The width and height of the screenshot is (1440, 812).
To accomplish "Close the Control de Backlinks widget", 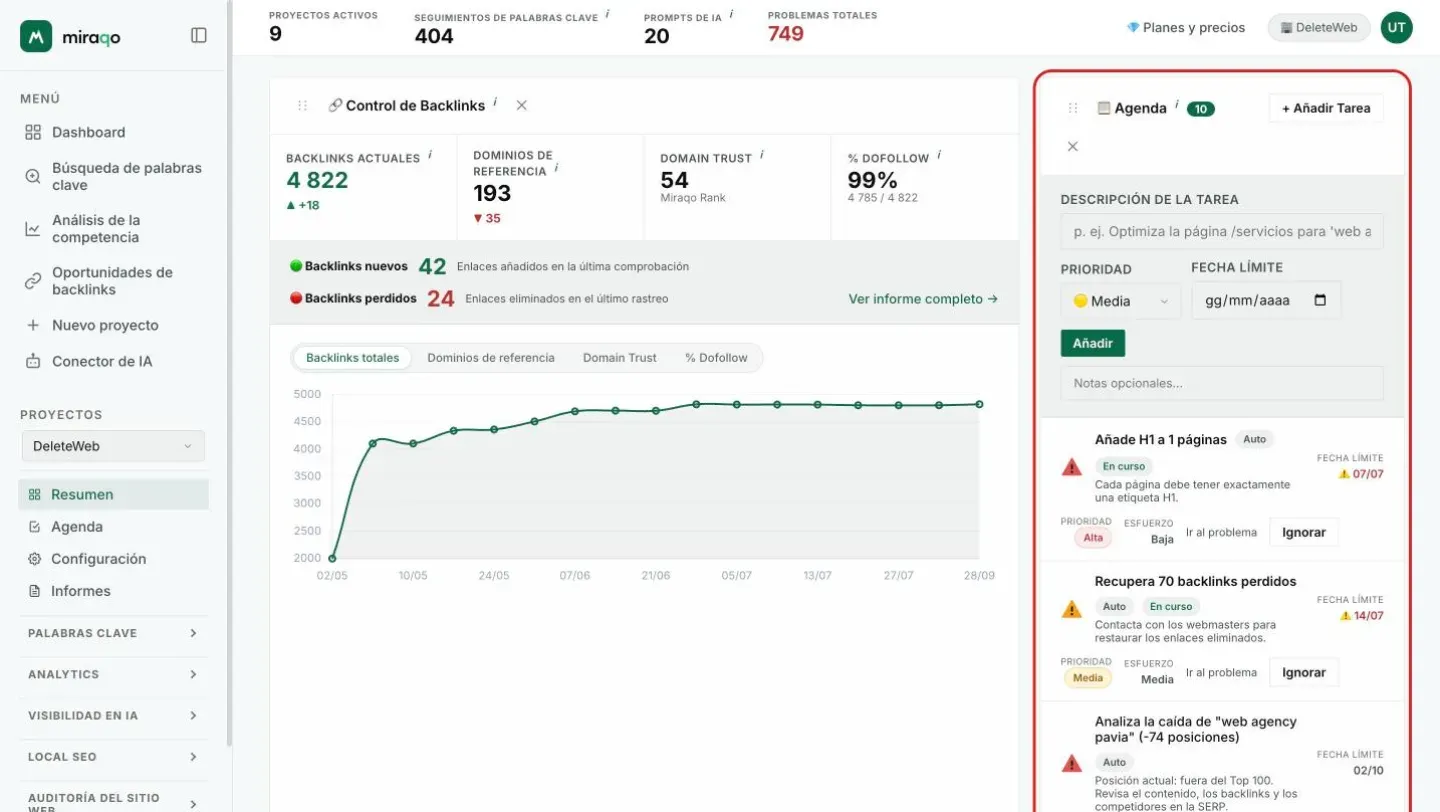I will (x=522, y=105).
